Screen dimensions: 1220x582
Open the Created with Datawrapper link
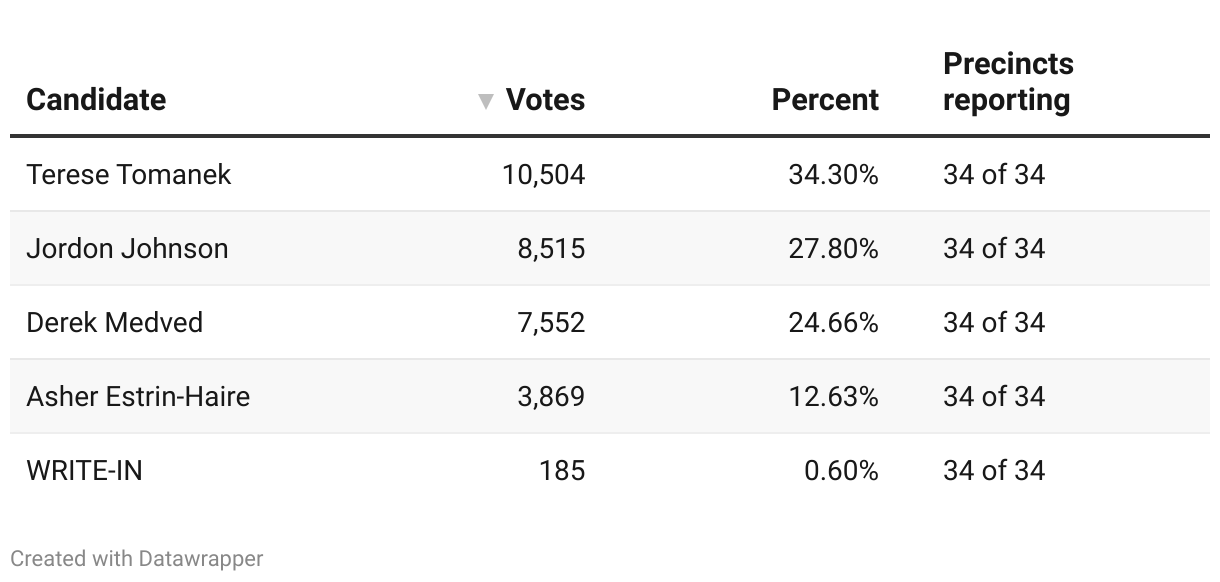click(137, 558)
